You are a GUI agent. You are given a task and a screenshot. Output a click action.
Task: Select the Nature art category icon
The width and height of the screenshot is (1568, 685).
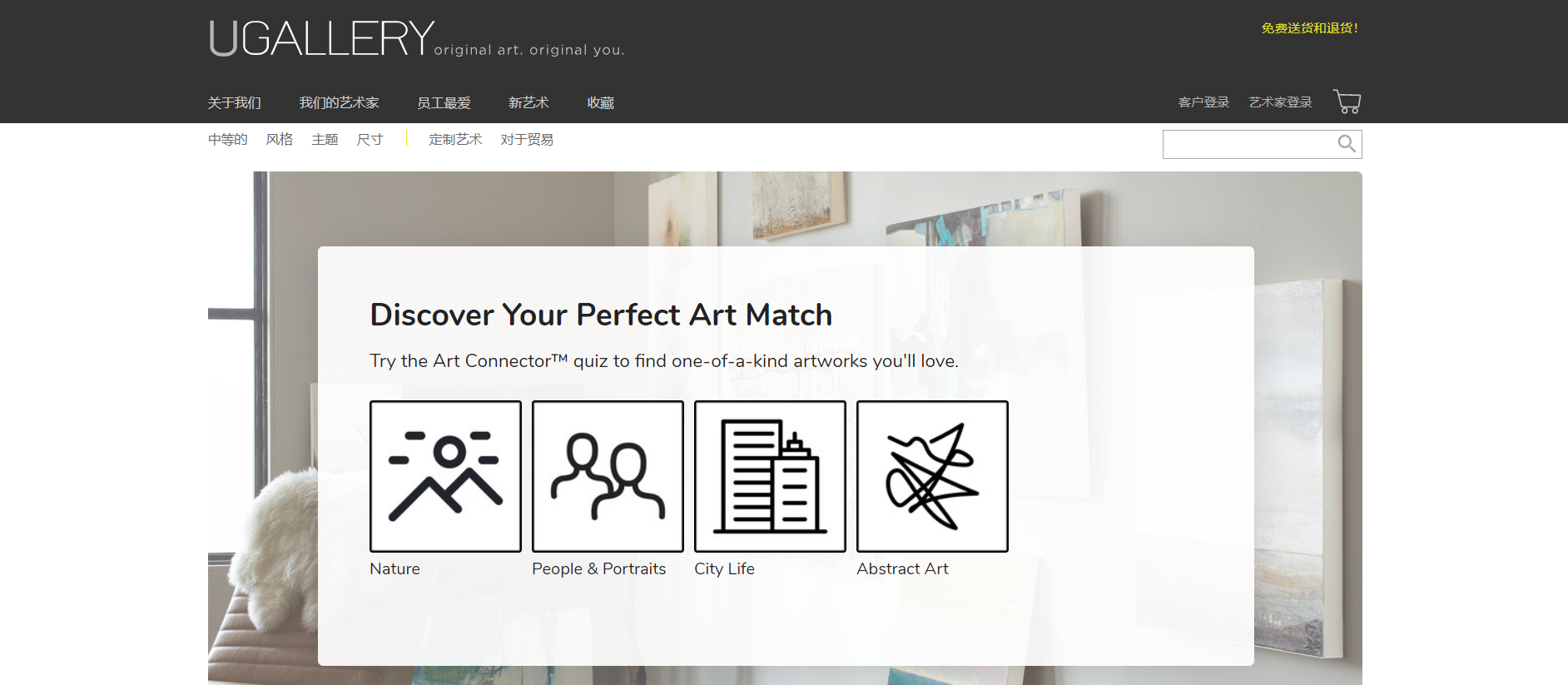(444, 475)
